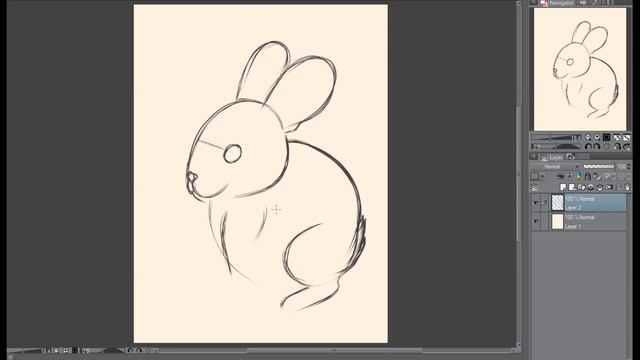This screenshot has width=640, height=360.
Task: Create a new raster layer
Action: click(x=563, y=187)
